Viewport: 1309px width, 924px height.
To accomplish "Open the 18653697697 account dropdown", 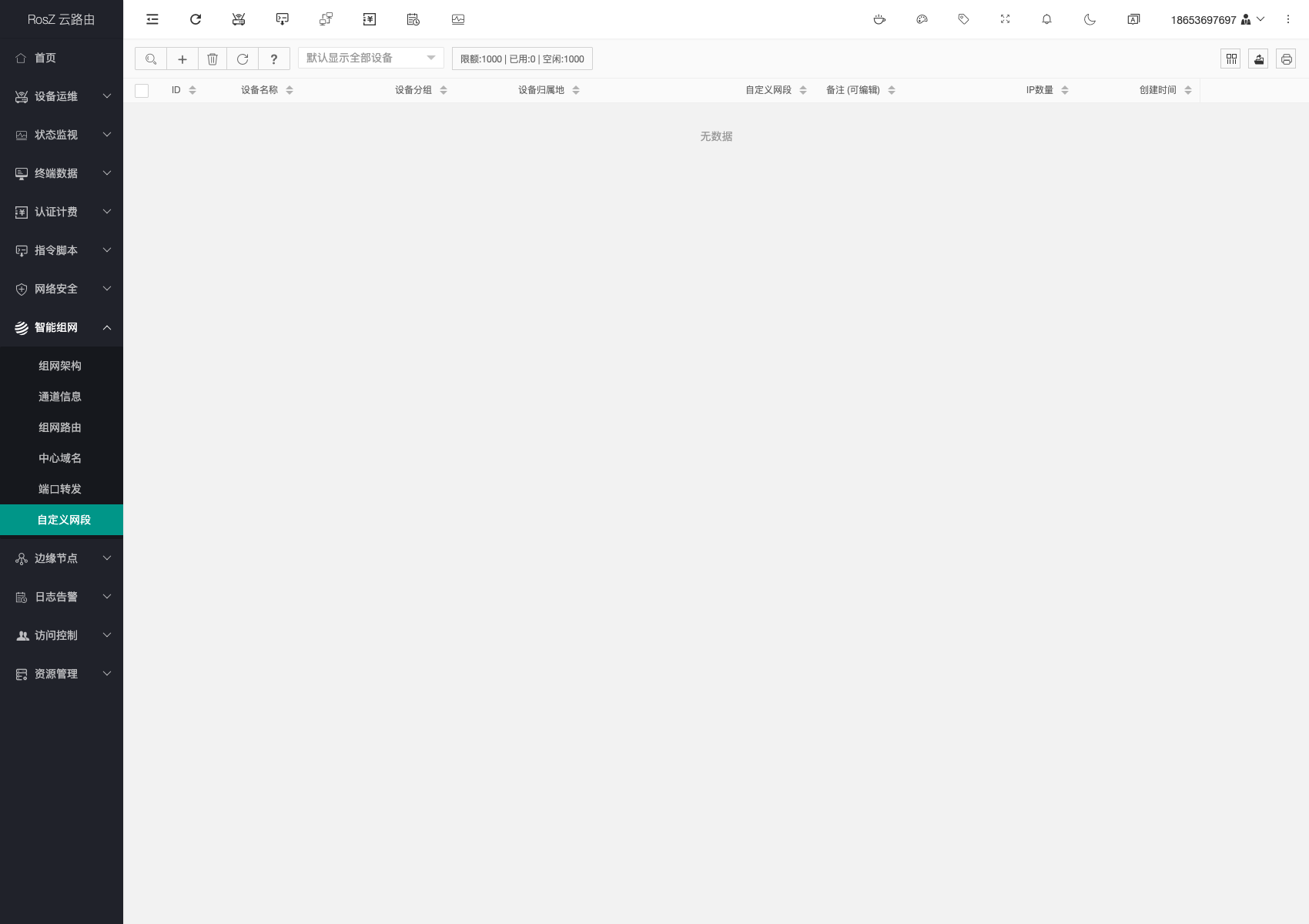I will (1217, 20).
